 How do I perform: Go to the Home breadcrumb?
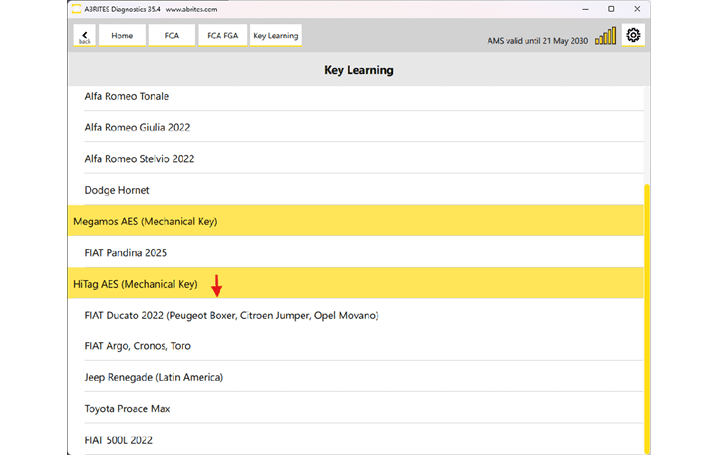pos(122,36)
